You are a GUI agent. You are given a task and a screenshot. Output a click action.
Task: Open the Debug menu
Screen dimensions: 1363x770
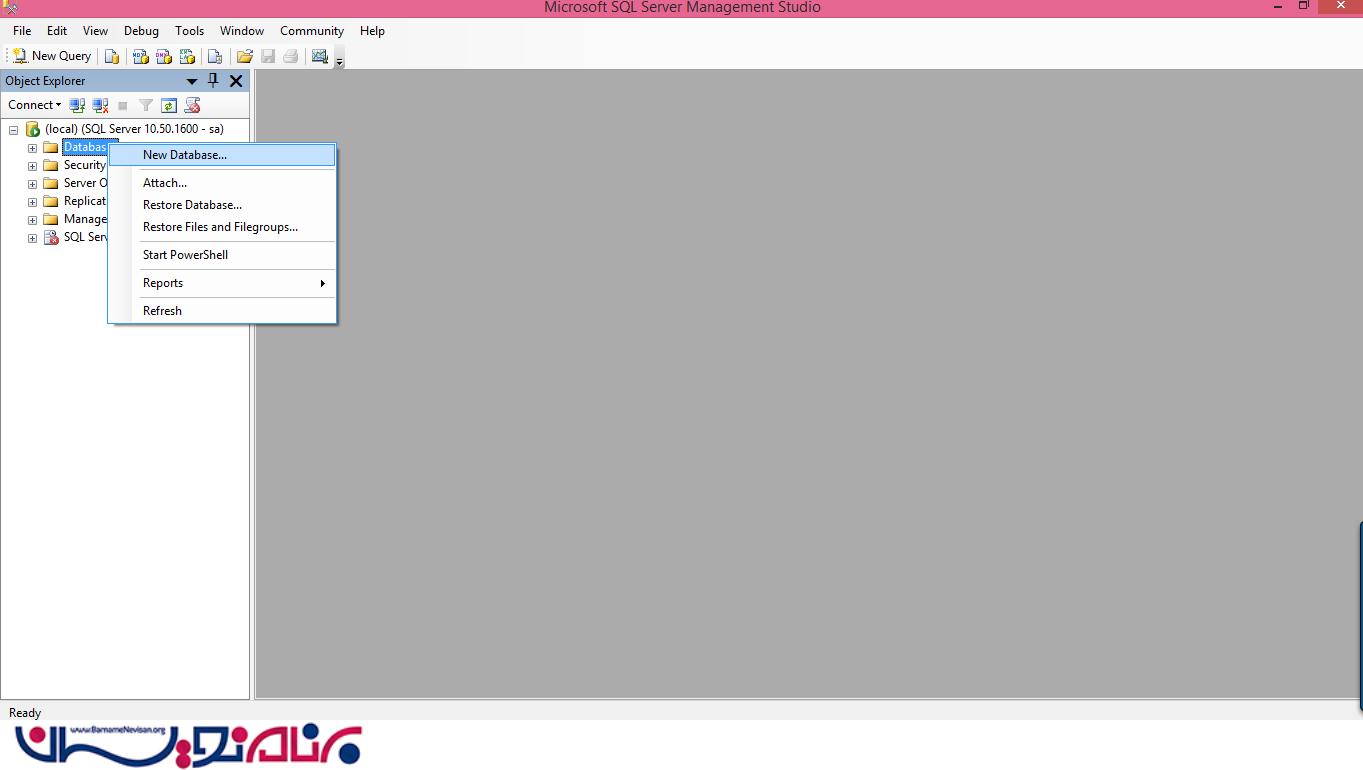[x=141, y=31]
